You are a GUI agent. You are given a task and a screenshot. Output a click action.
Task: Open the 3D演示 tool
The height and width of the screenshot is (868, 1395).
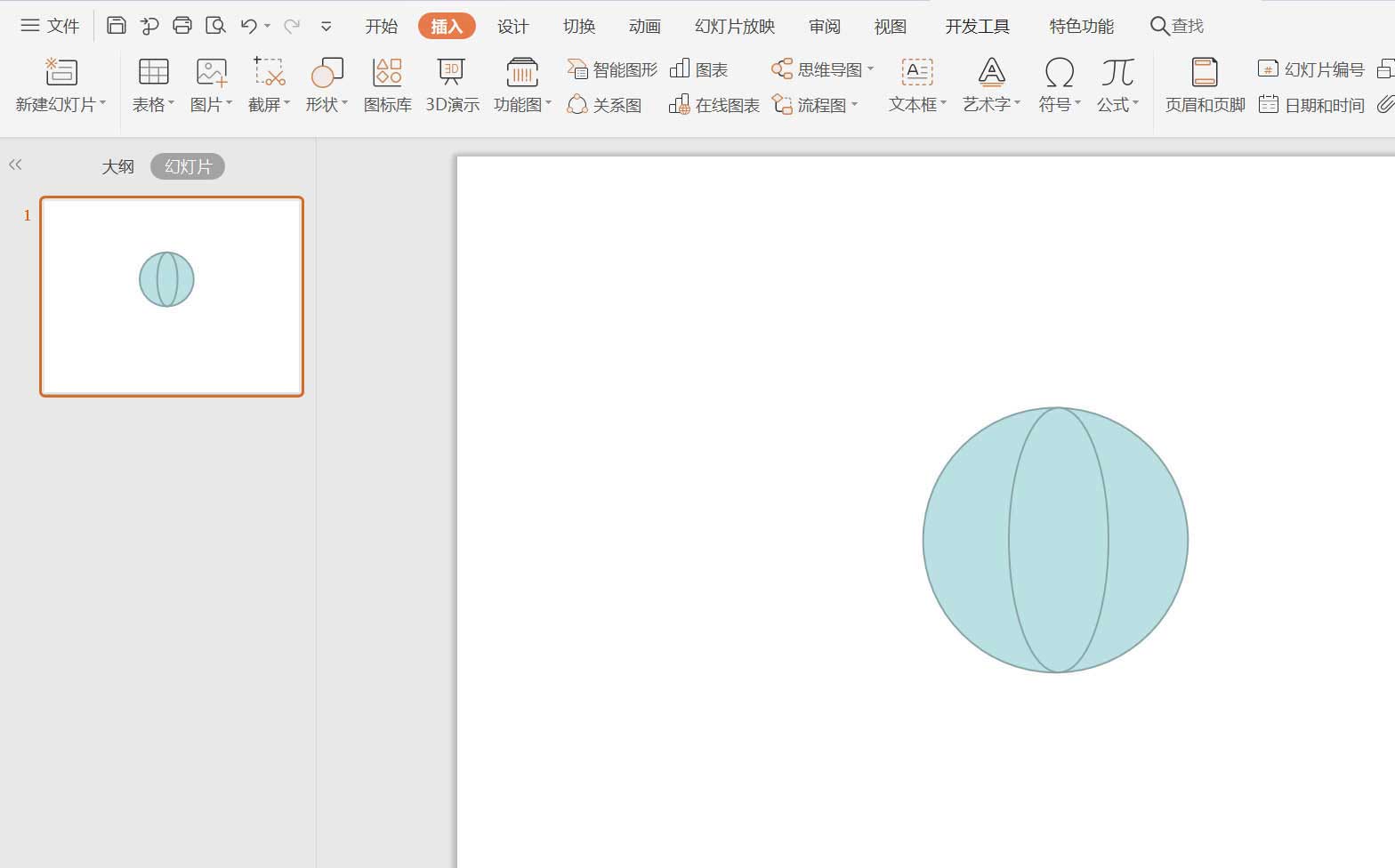452,85
